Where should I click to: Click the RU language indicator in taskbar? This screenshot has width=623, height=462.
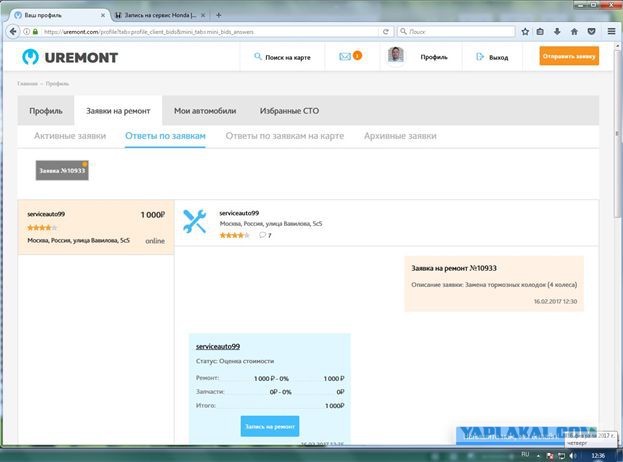525,454
